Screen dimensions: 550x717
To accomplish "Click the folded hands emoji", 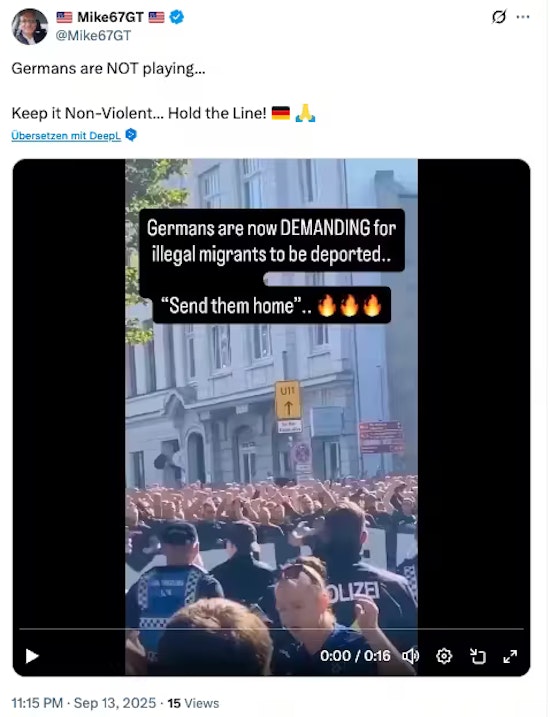I will pos(305,112).
